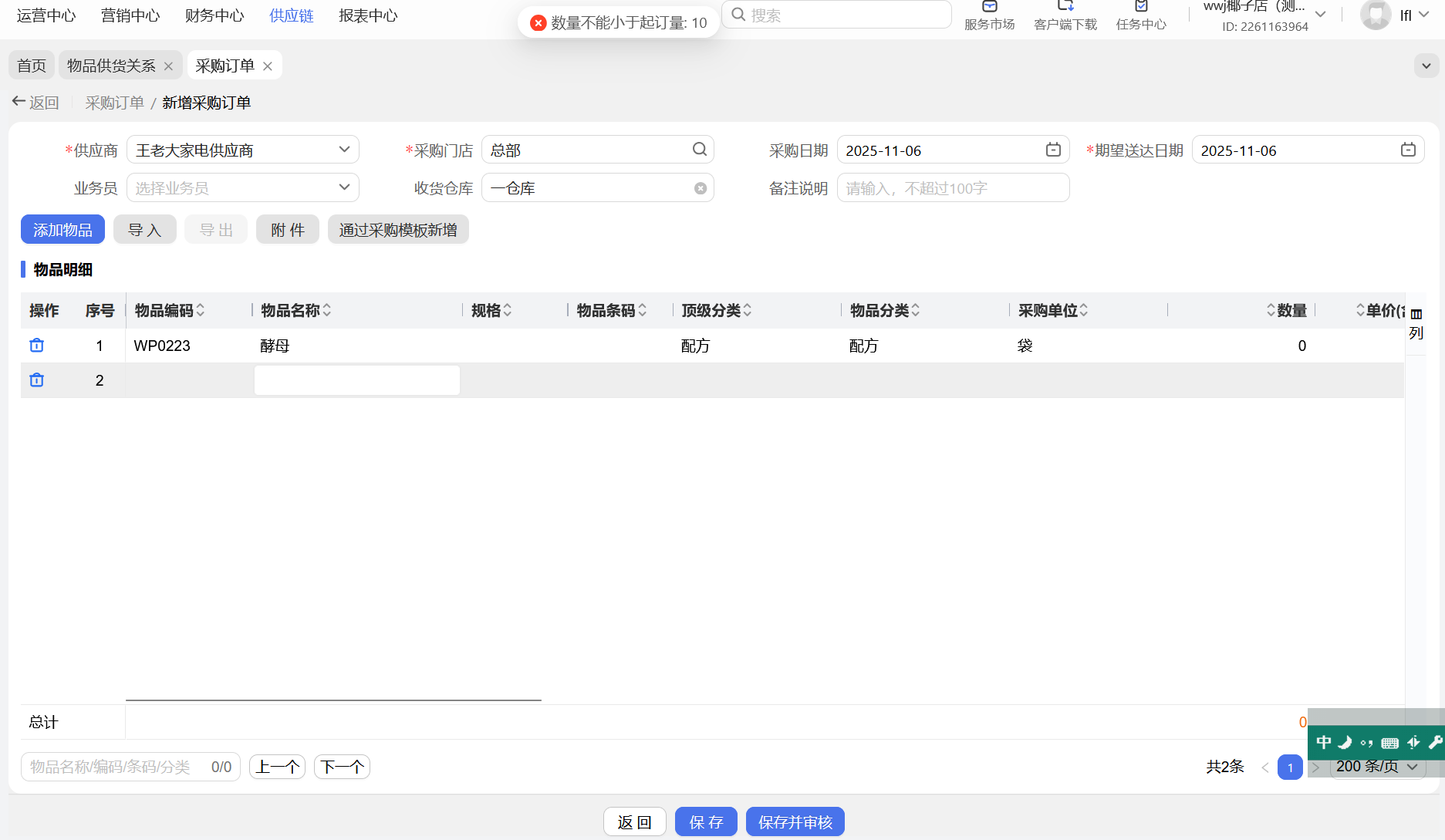1445x840 pixels.
Task: Sort by item code column
Action: pyautogui.click(x=201, y=310)
